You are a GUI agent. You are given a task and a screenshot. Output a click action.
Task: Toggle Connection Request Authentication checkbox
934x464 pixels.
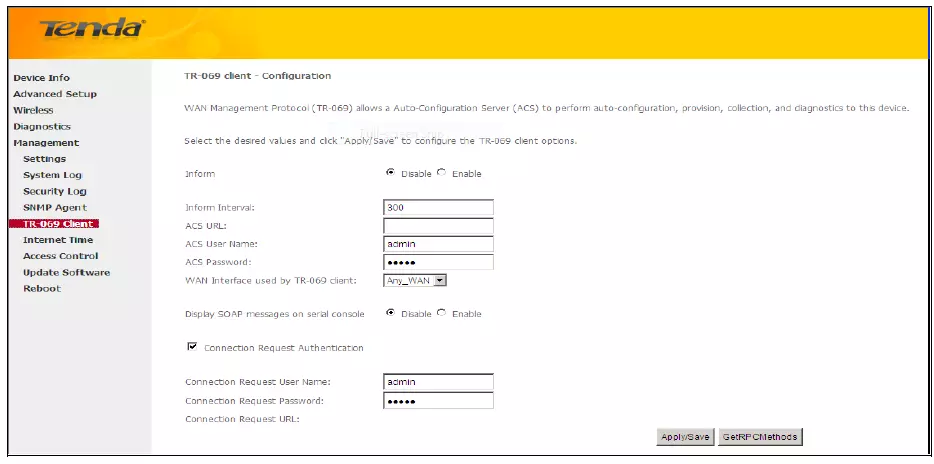(192, 347)
